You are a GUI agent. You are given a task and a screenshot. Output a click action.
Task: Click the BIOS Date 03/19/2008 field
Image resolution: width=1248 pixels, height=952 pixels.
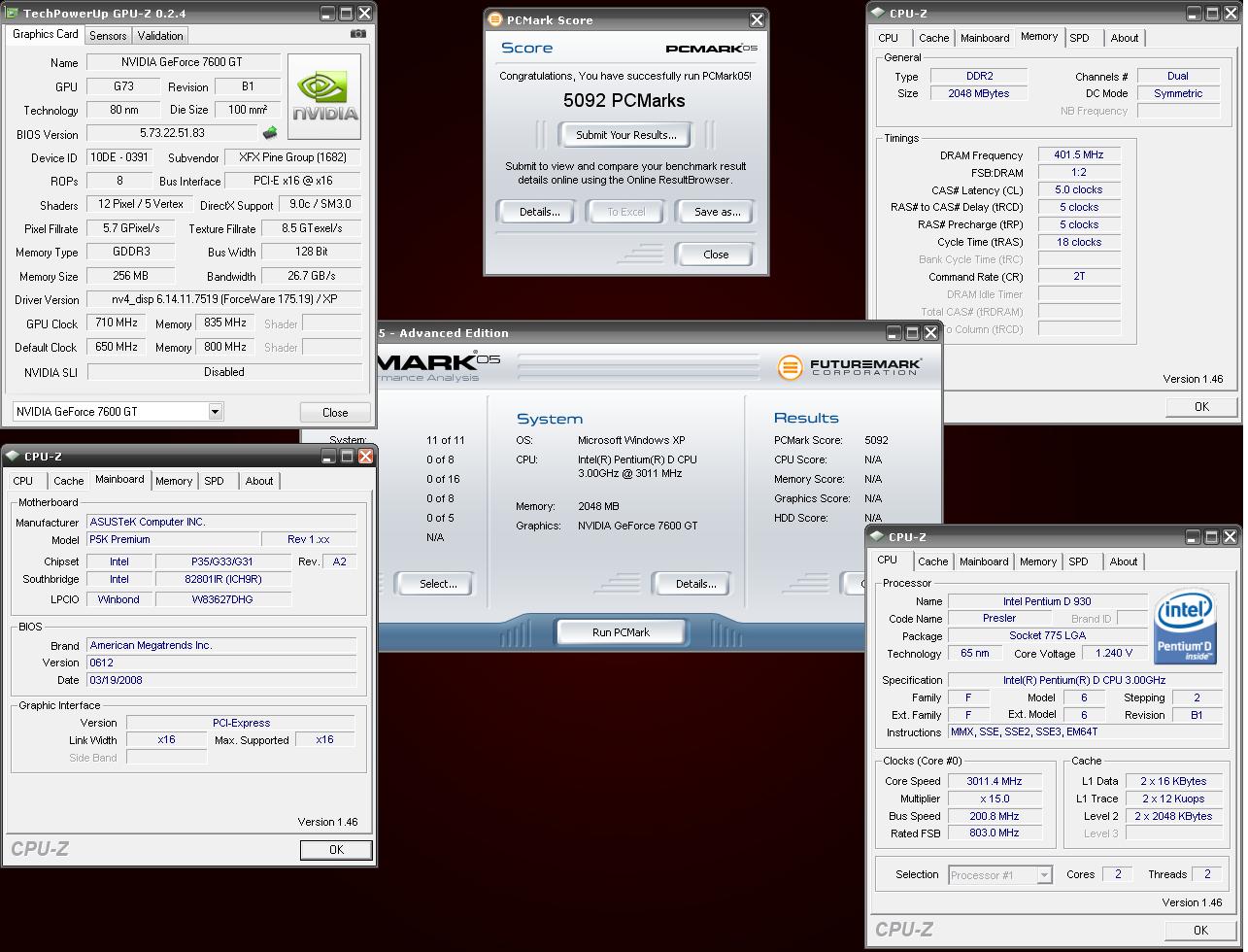(x=221, y=680)
